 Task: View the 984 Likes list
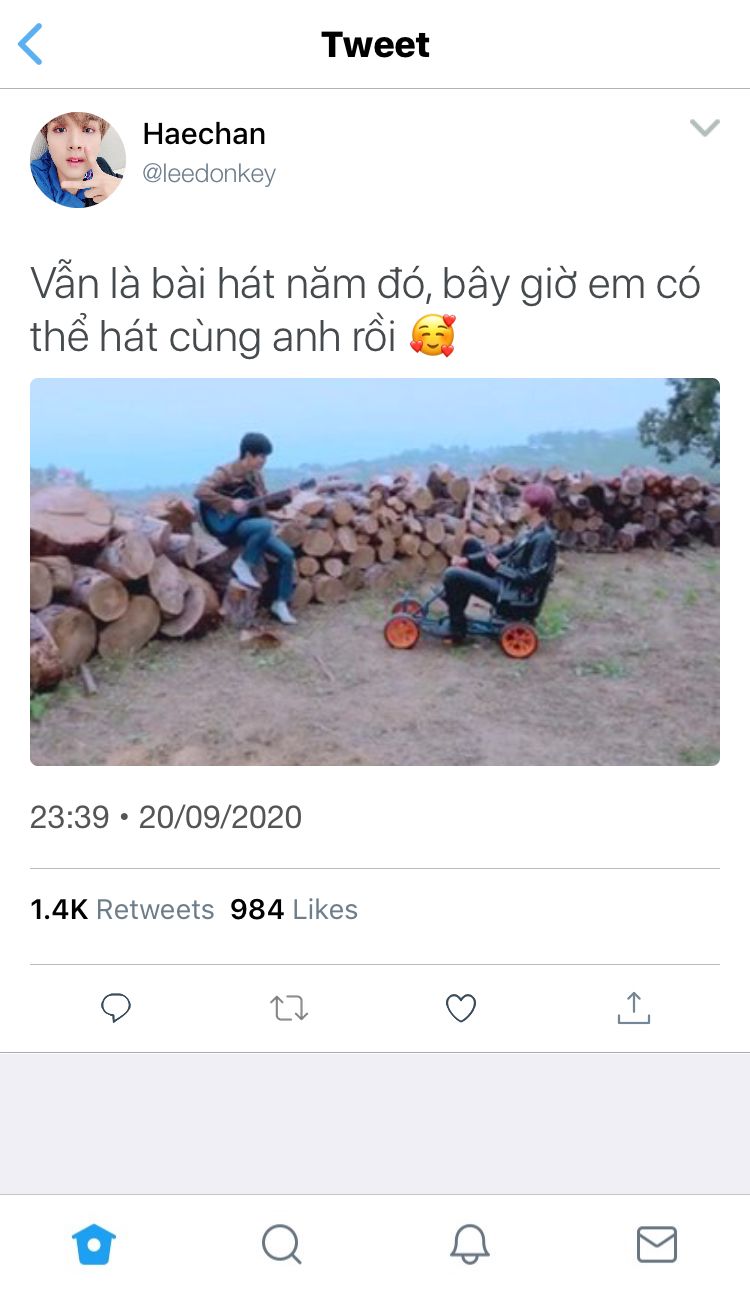[x=294, y=909]
